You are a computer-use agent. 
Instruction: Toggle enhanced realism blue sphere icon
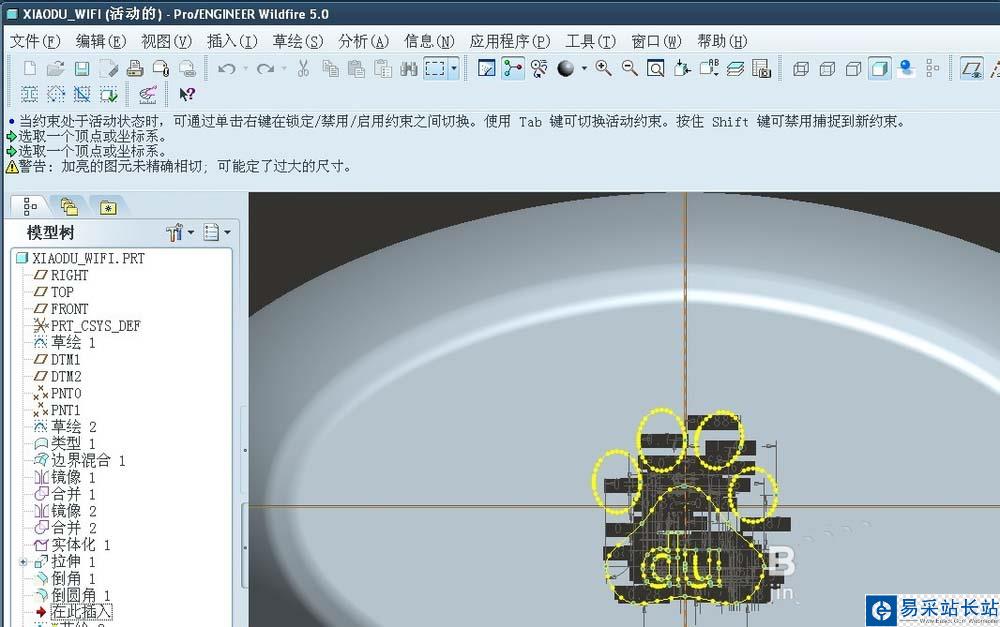[906, 68]
